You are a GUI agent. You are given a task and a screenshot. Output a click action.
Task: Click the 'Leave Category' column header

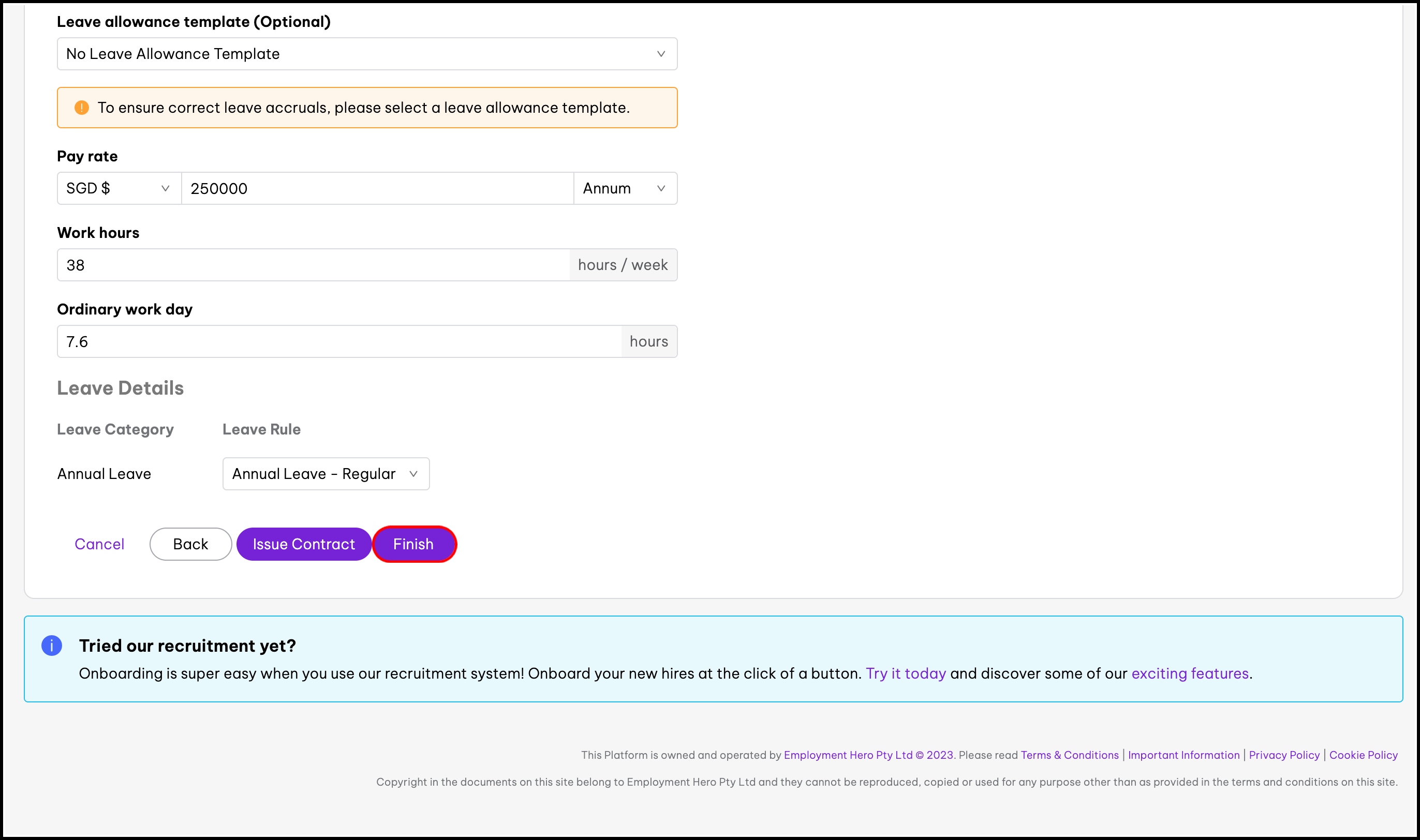pyautogui.click(x=115, y=430)
